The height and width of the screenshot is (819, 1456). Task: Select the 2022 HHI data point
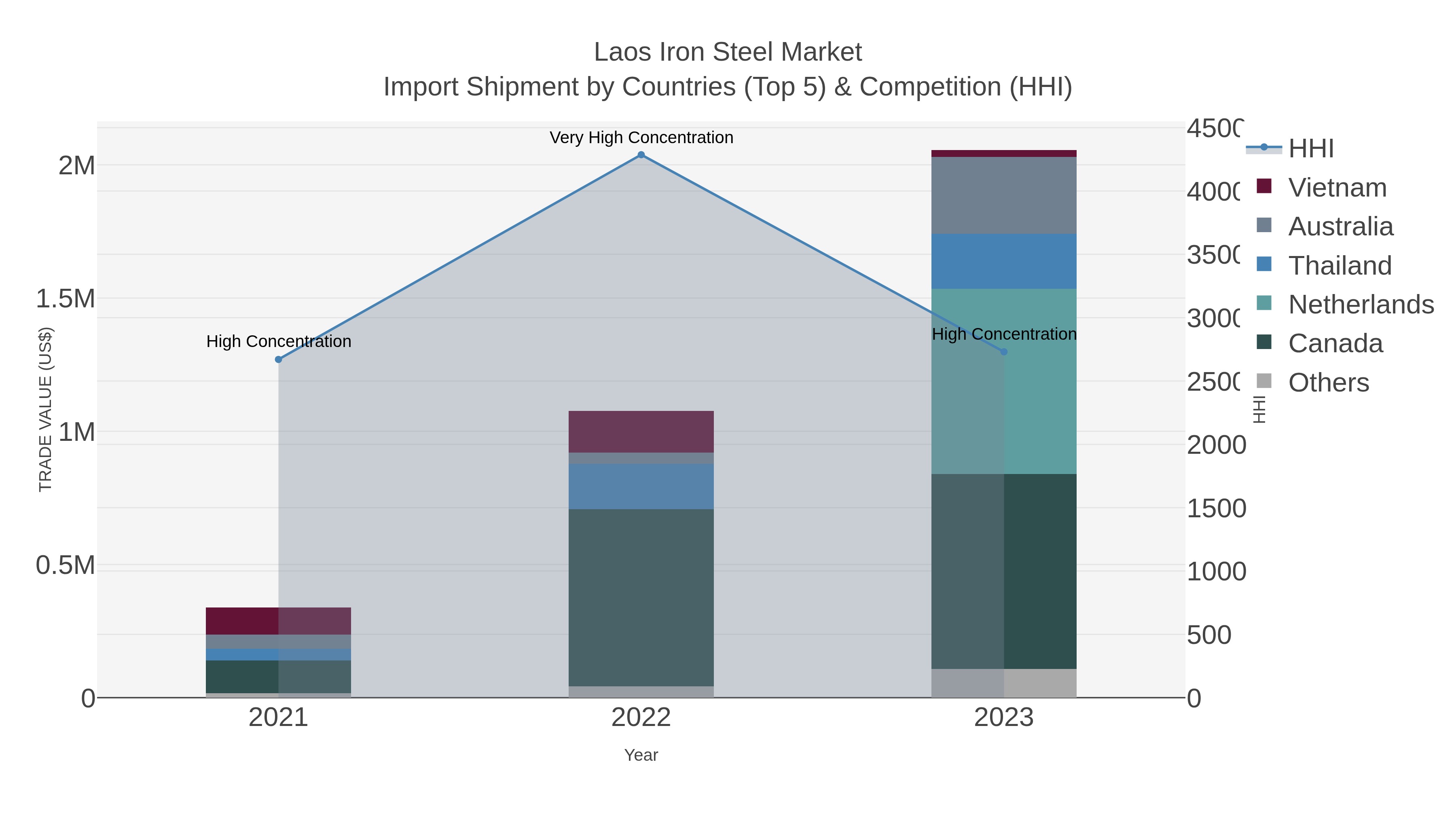[641, 155]
